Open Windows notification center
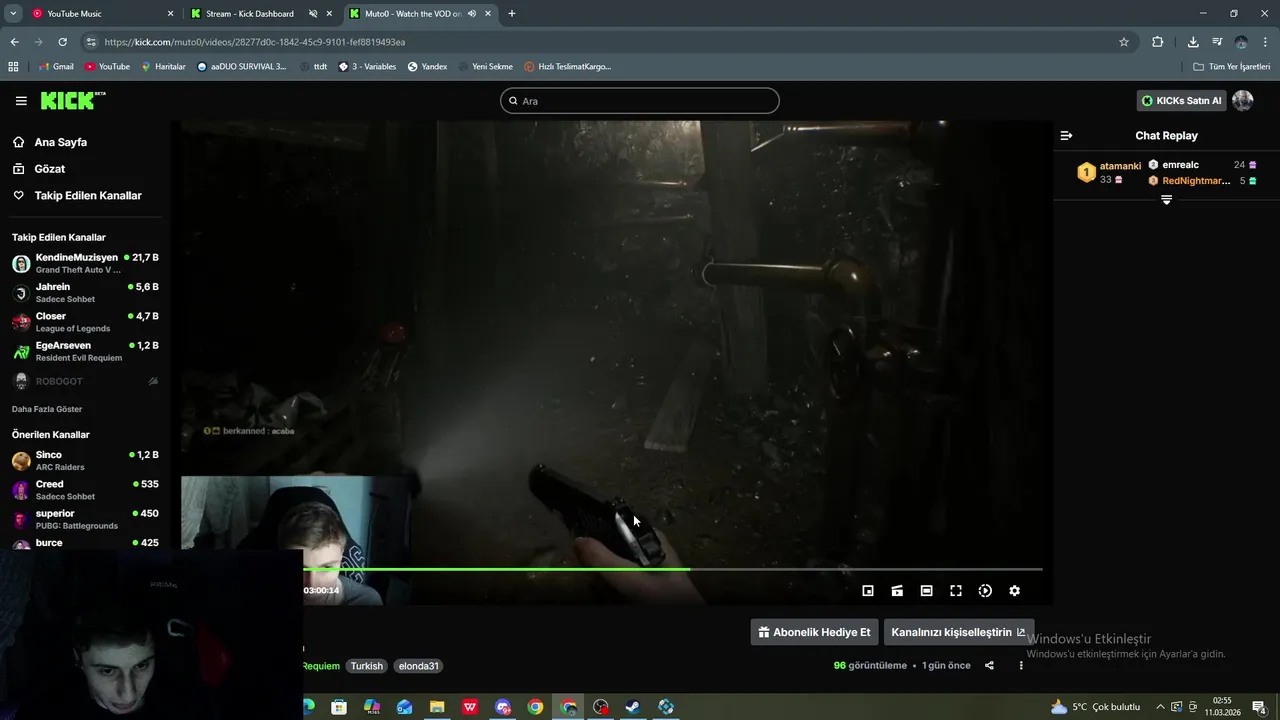 tap(1260, 707)
